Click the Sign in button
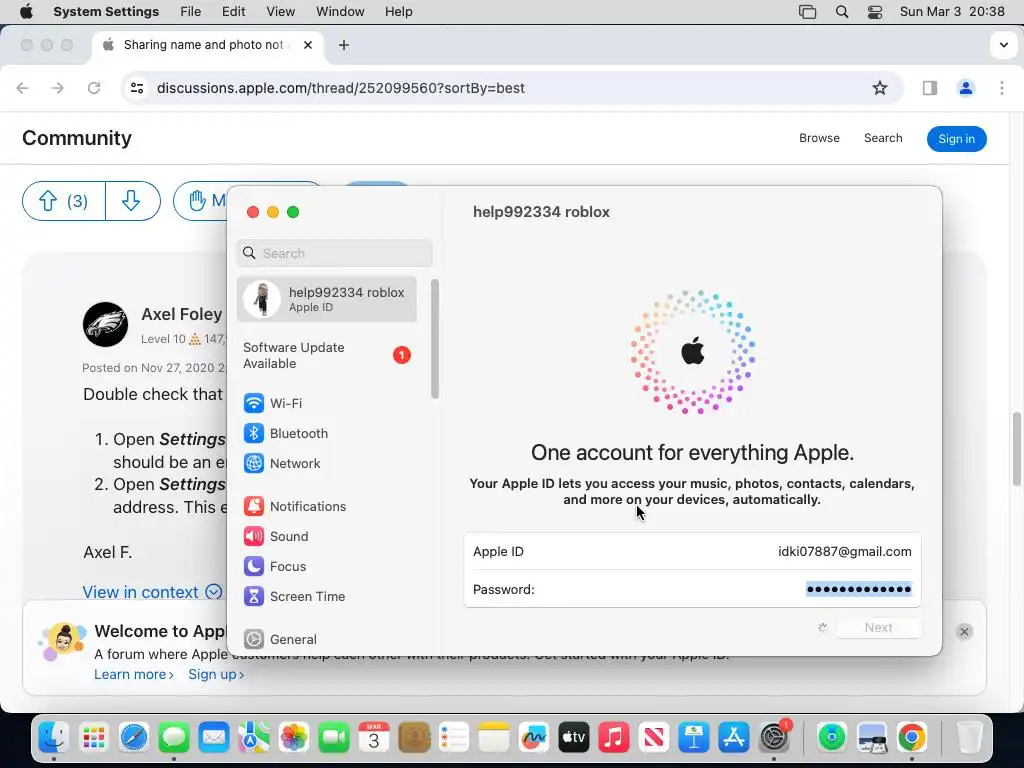 (956, 138)
